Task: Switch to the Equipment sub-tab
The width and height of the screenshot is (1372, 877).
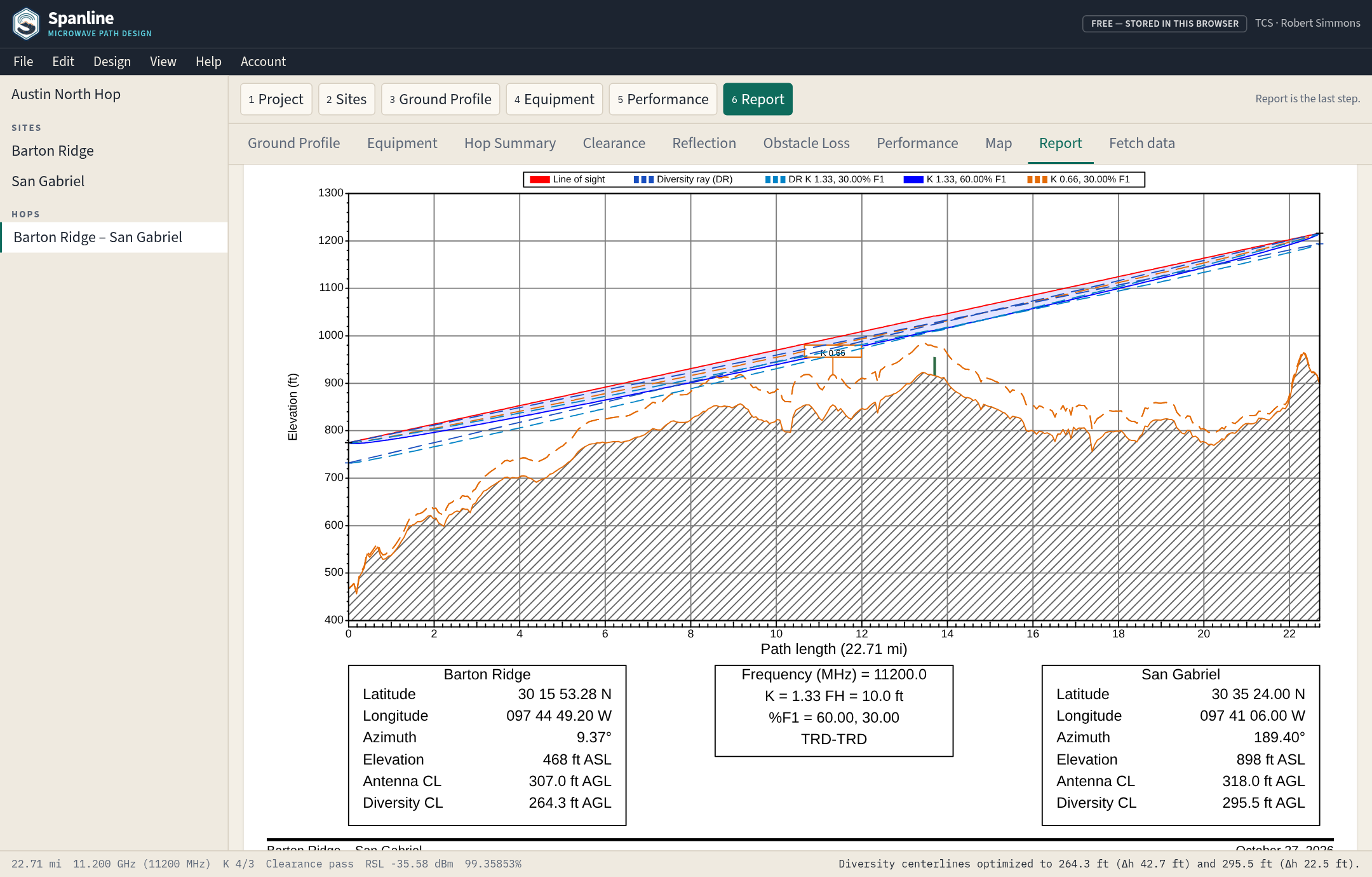Action: (x=402, y=144)
